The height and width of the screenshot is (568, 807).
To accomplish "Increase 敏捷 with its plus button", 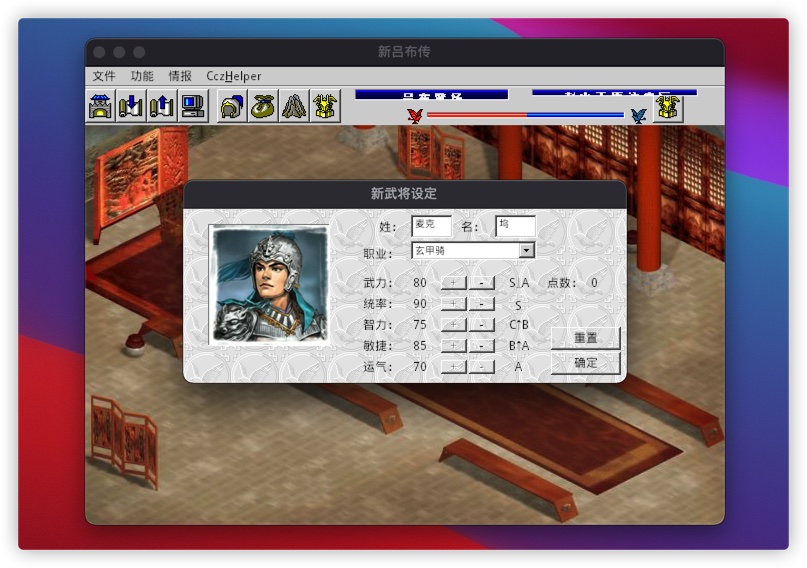I will 453,346.
